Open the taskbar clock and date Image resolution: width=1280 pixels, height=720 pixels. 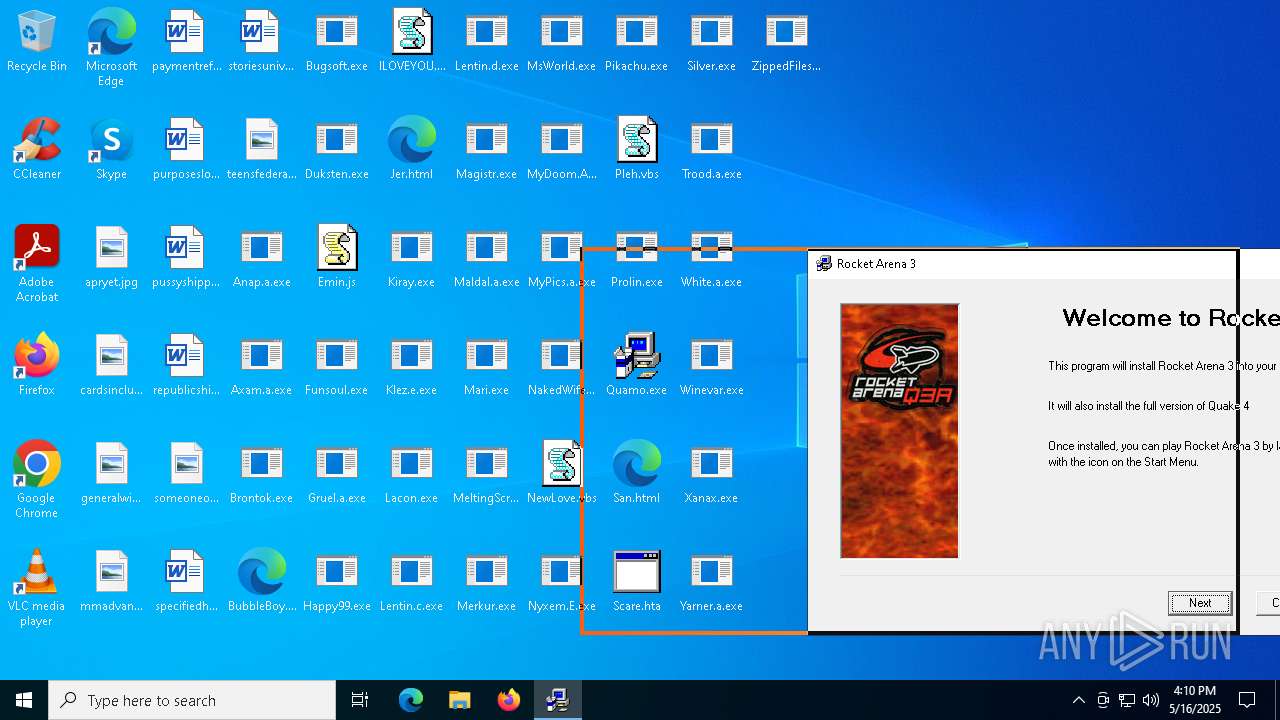[x=1195, y=700]
